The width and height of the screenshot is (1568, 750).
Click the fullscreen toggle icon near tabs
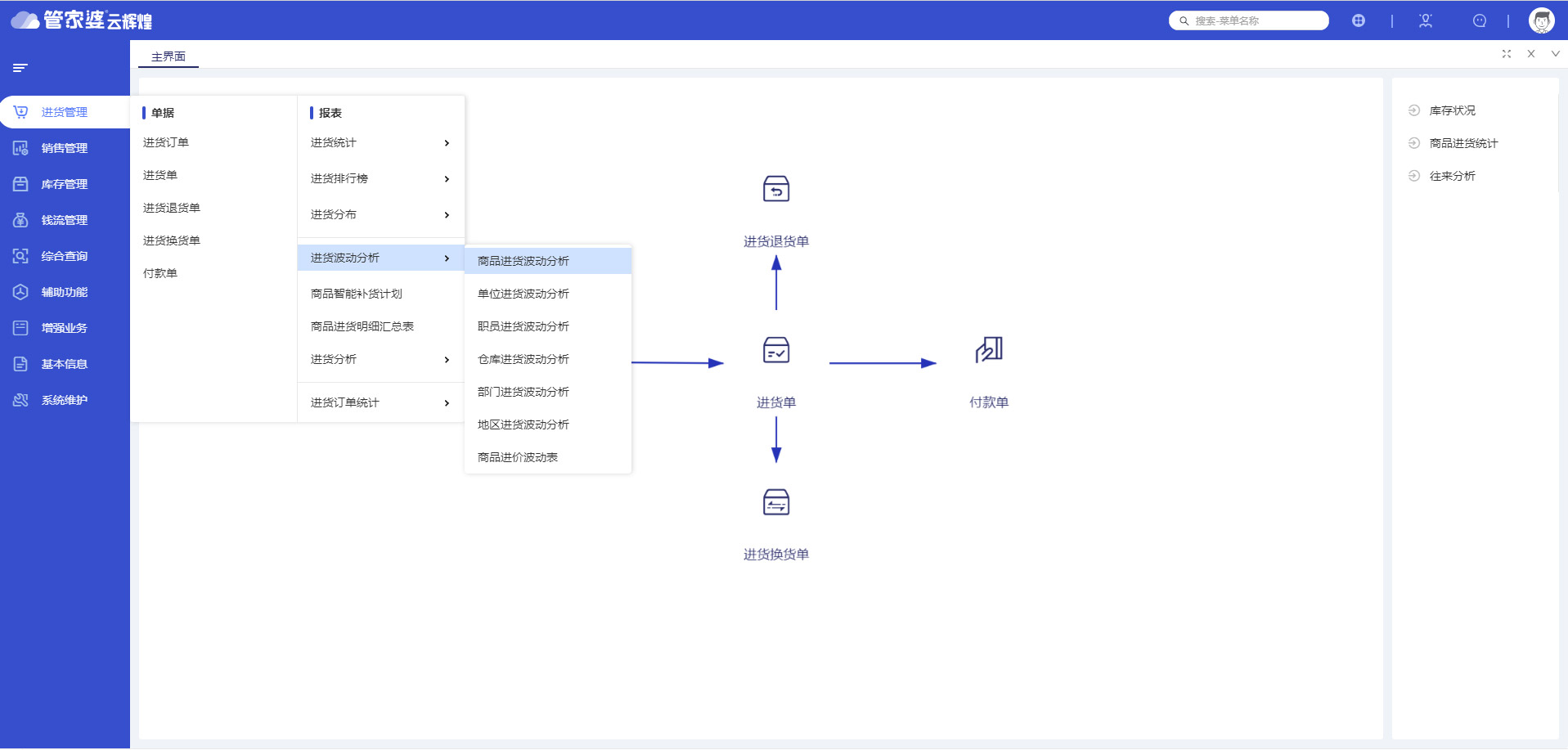tap(1507, 54)
